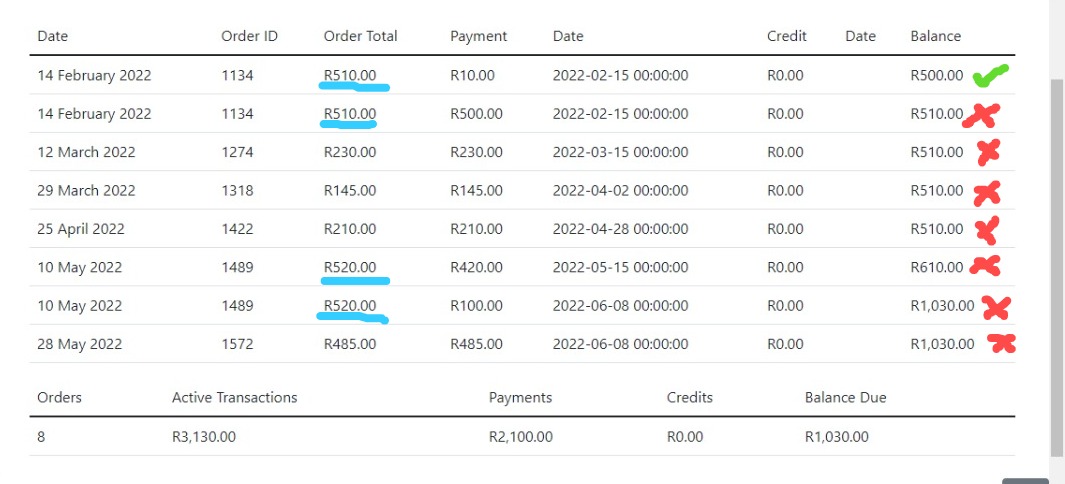This screenshot has height=484, width=1065.
Task: Click the red X beside order 1274's balance
Action: pyautogui.click(x=988, y=152)
